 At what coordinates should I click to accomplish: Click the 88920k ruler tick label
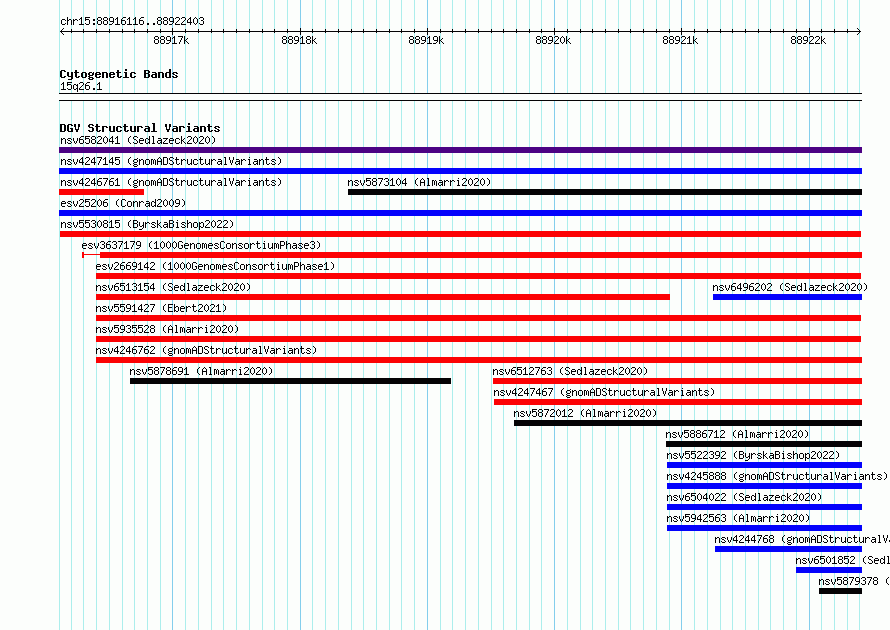(x=553, y=40)
